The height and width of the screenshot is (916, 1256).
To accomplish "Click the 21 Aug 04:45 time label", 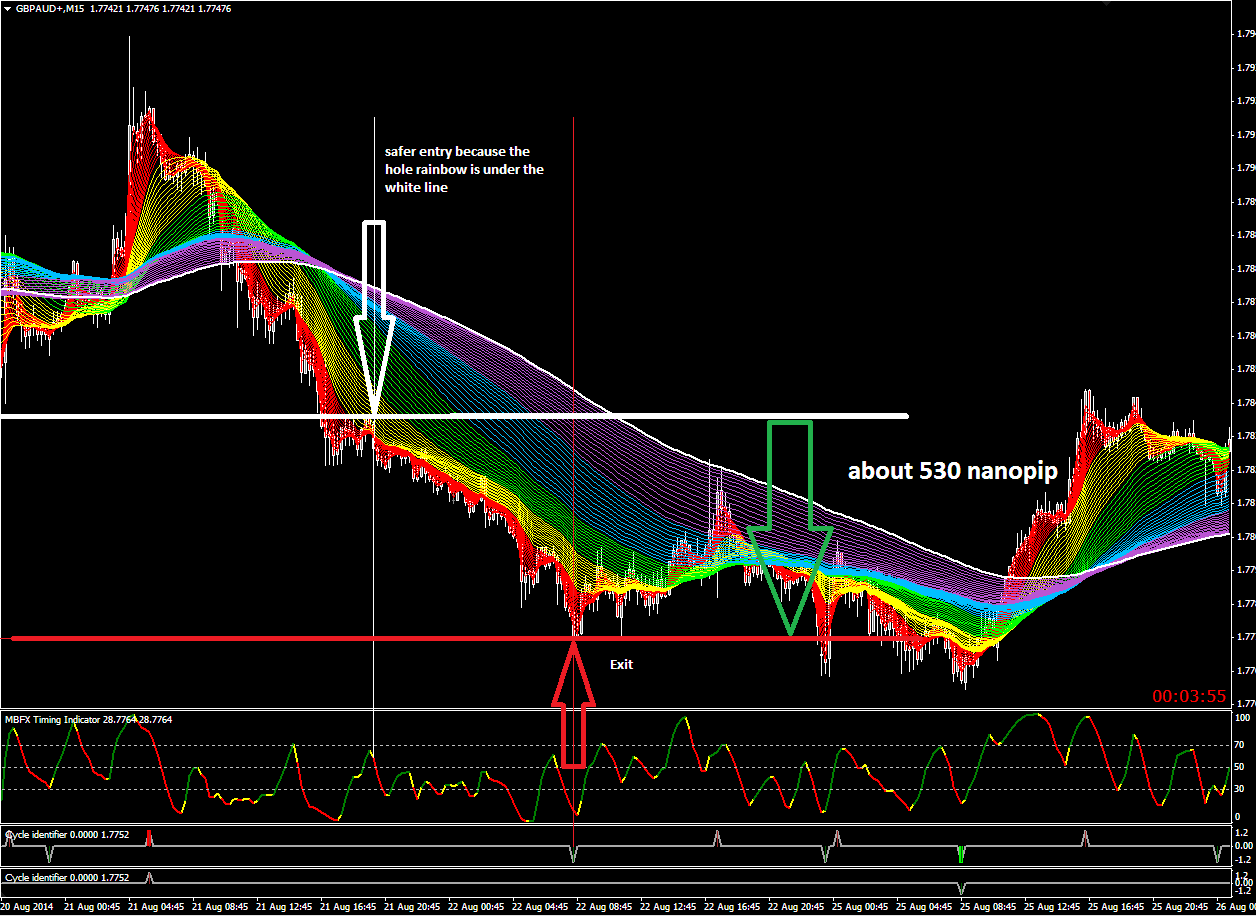I will [x=156, y=907].
